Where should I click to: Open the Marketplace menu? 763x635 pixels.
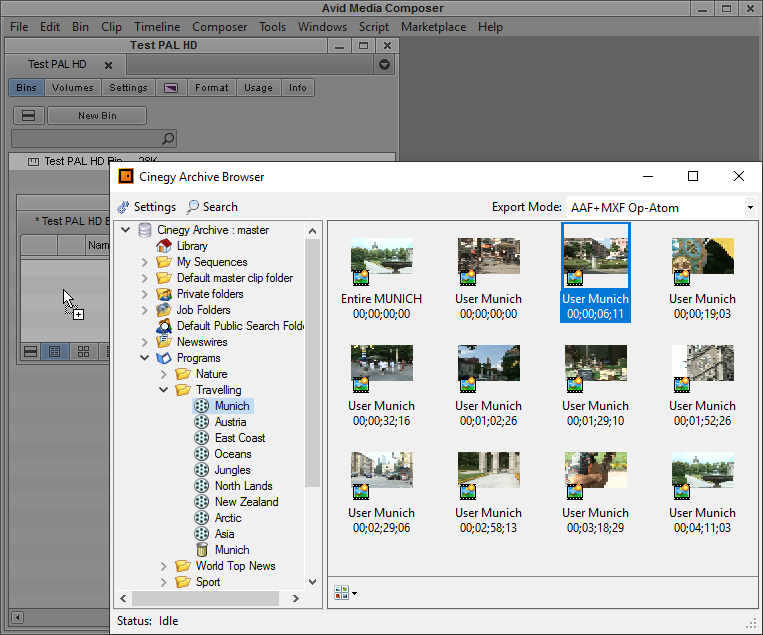click(433, 27)
